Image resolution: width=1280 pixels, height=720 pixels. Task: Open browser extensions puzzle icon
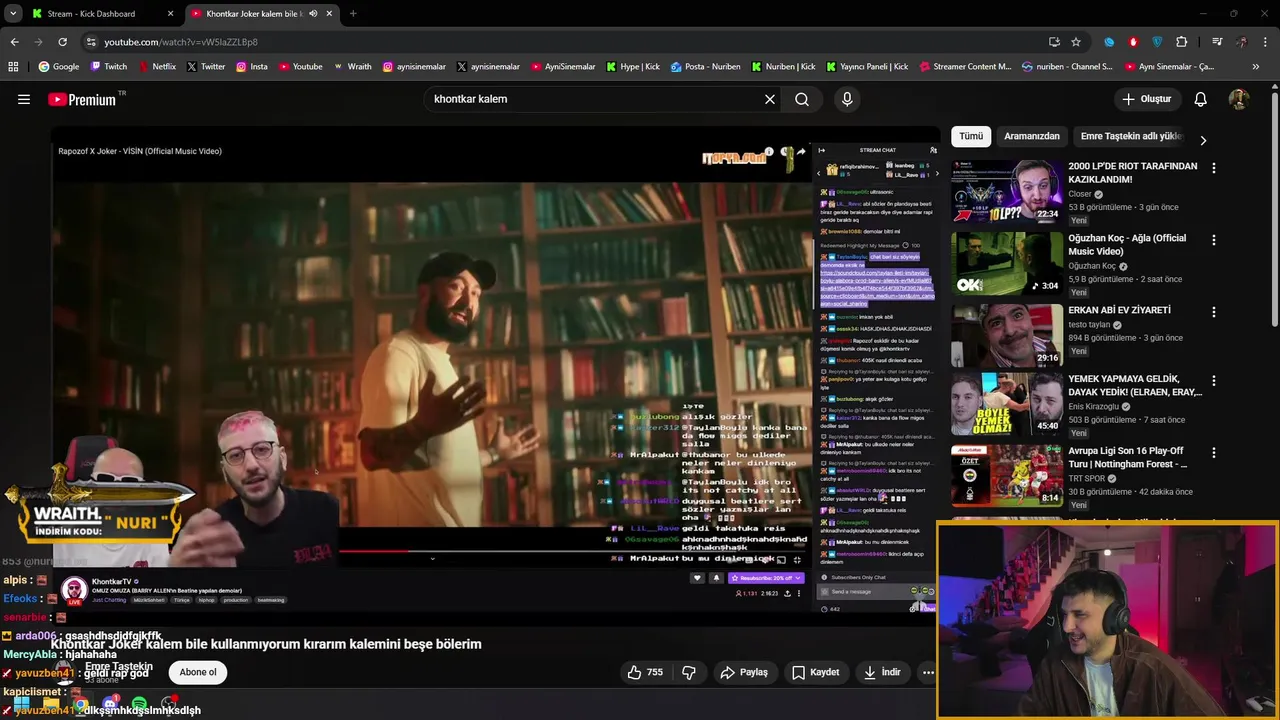point(1182,42)
